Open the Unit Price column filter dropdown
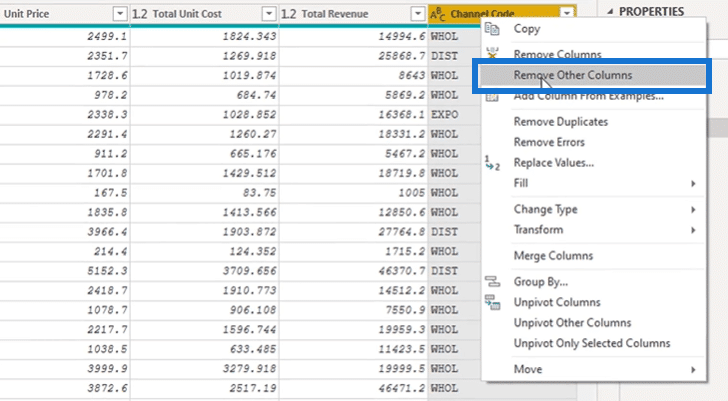This screenshot has width=728, height=401. 120,14
